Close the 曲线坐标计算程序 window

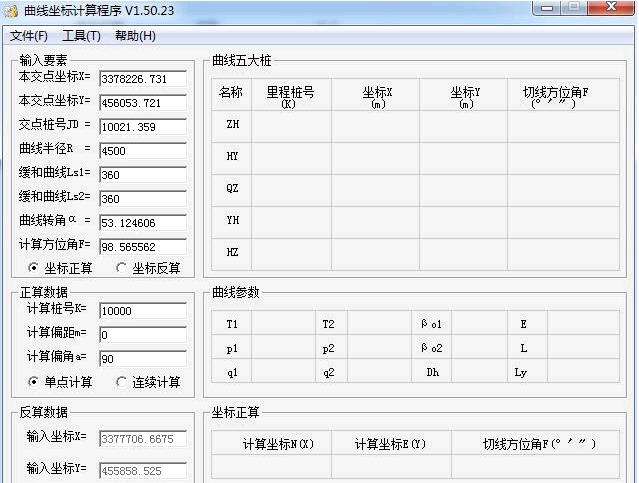611,8
